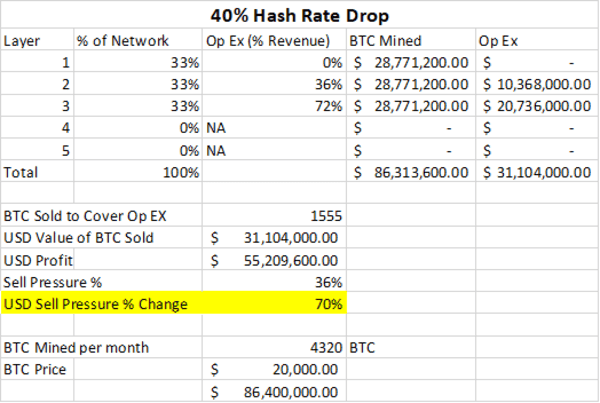The image size is (600, 403).
Task: Select the 36% Sell Pressure value
Action: (274, 282)
